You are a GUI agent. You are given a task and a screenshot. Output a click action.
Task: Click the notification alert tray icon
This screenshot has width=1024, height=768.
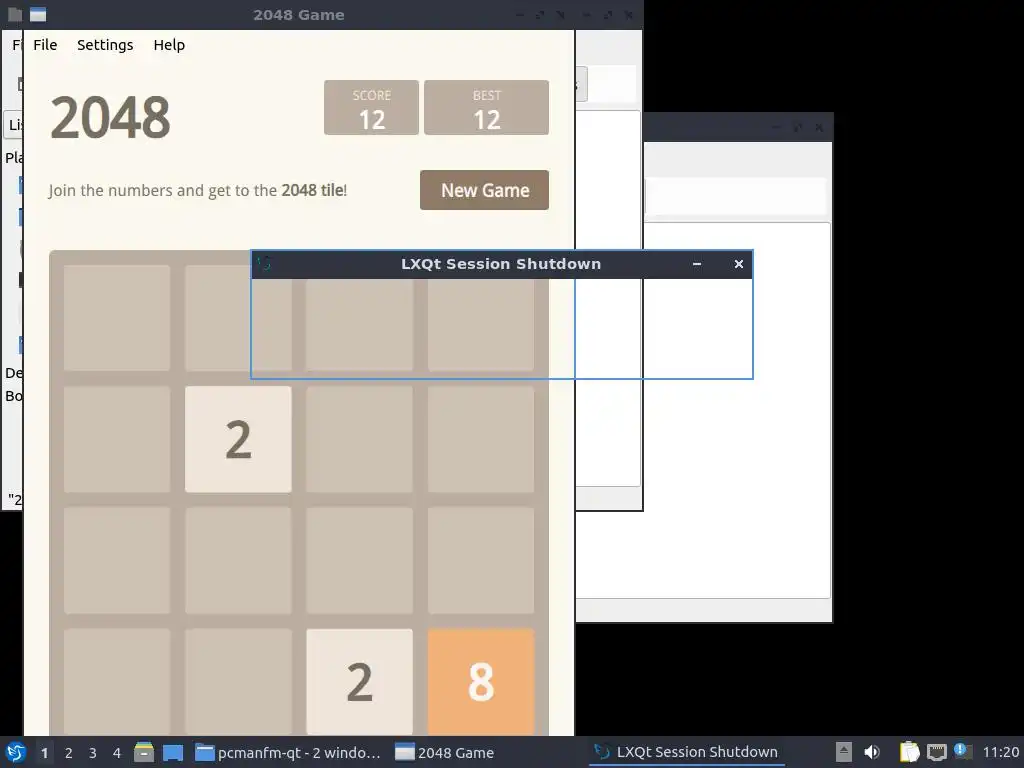pos(962,751)
